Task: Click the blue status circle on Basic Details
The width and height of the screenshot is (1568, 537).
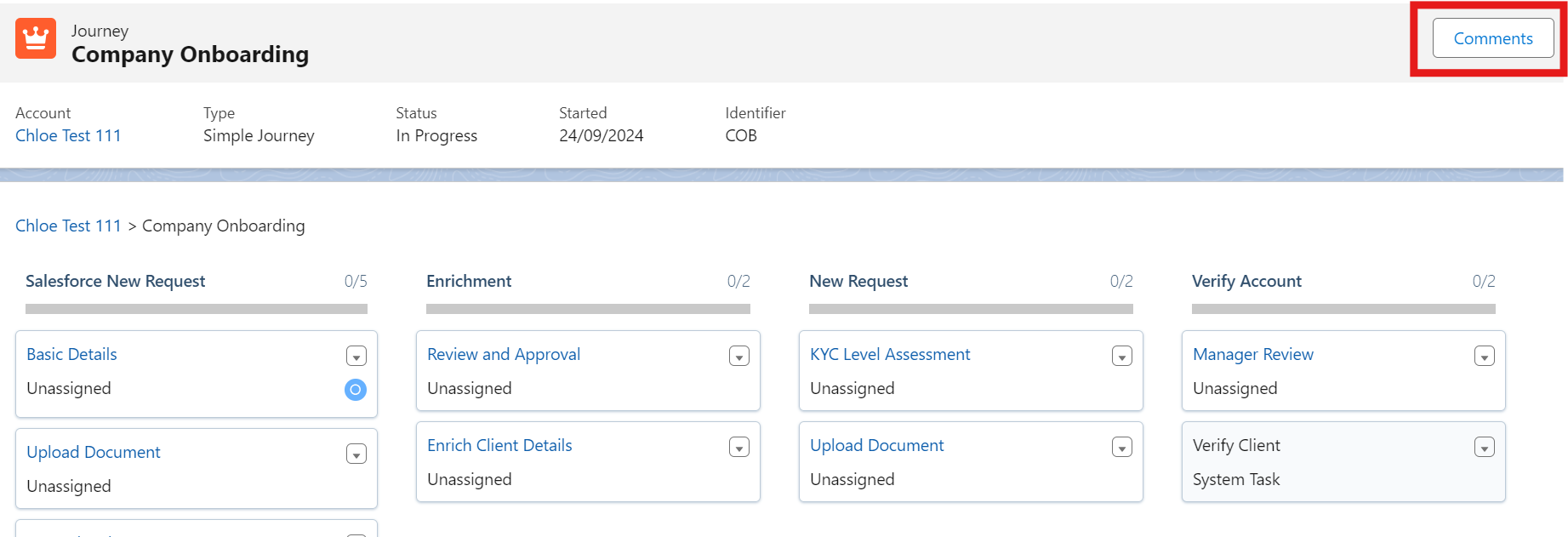Action: coord(356,390)
